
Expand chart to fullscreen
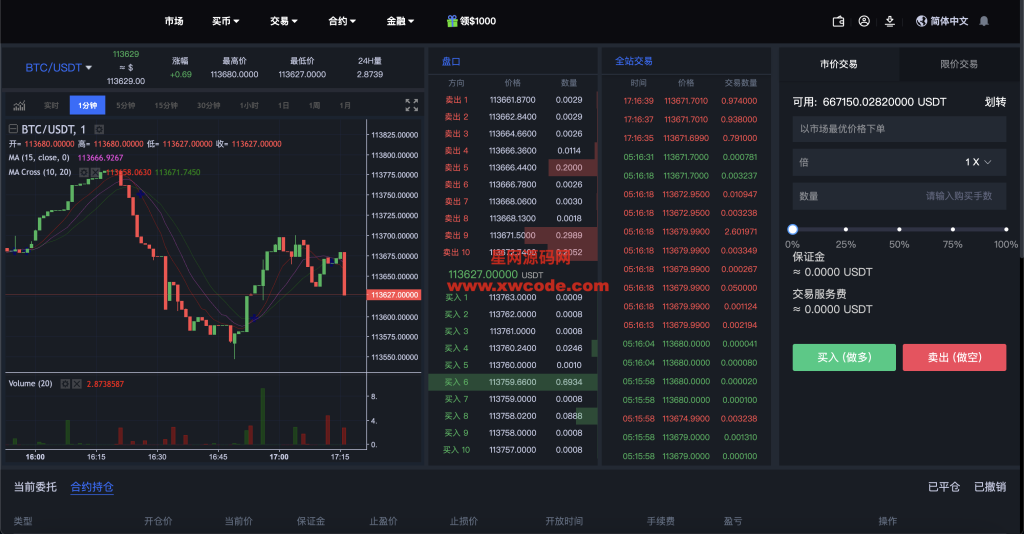click(x=411, y=105)
